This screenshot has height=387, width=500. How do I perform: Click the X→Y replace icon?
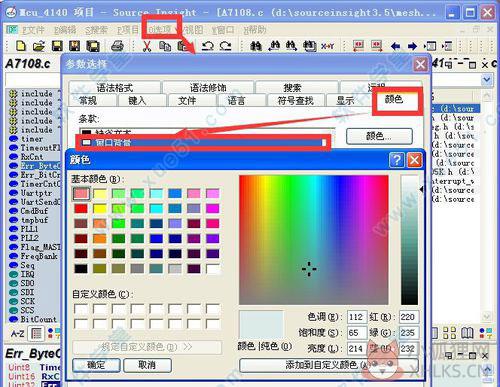[327, 46]
